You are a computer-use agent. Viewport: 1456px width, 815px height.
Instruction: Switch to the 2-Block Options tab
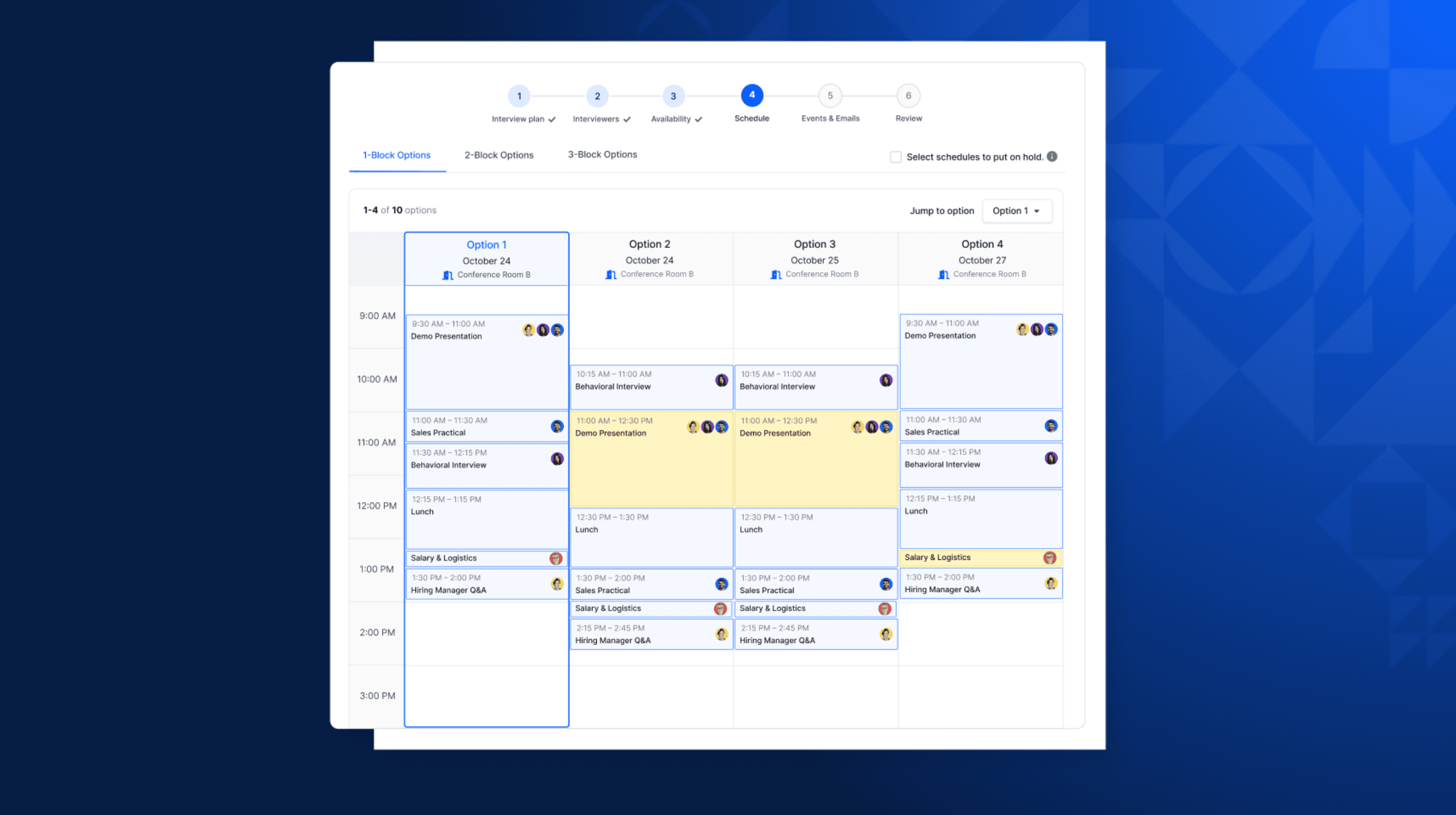tap(498, 155)
